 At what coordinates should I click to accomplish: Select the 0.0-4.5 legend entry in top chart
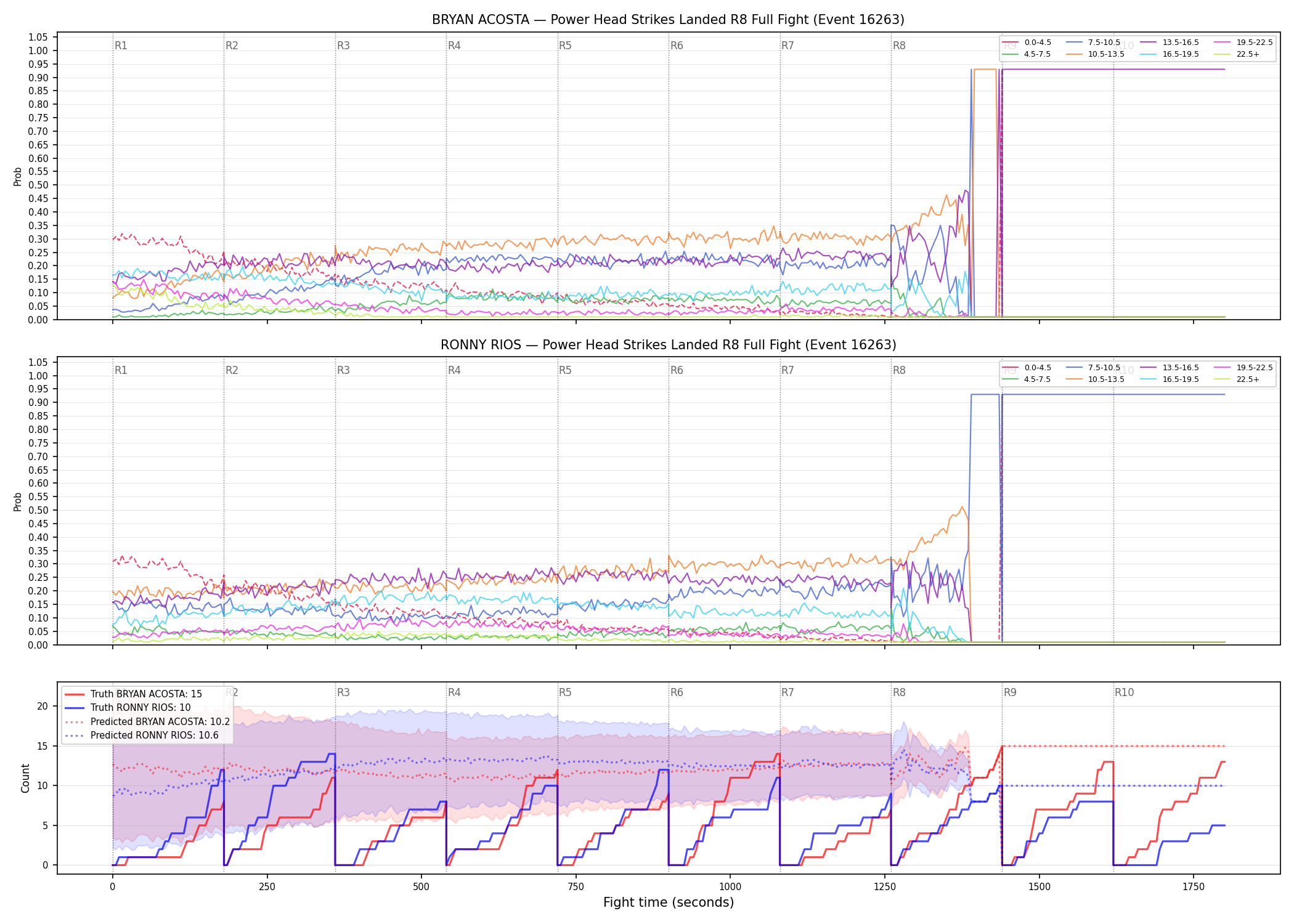(1027, 43)
